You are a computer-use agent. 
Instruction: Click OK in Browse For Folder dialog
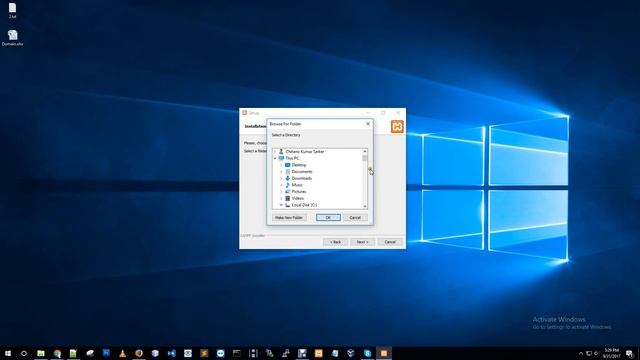pyautogui.click(x=328, y=218)
